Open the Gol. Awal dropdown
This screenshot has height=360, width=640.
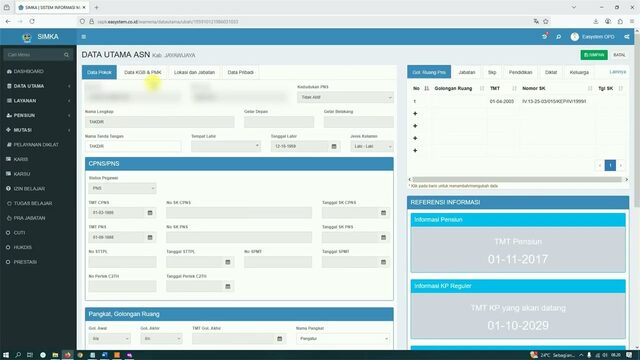[x=109, y=338]
